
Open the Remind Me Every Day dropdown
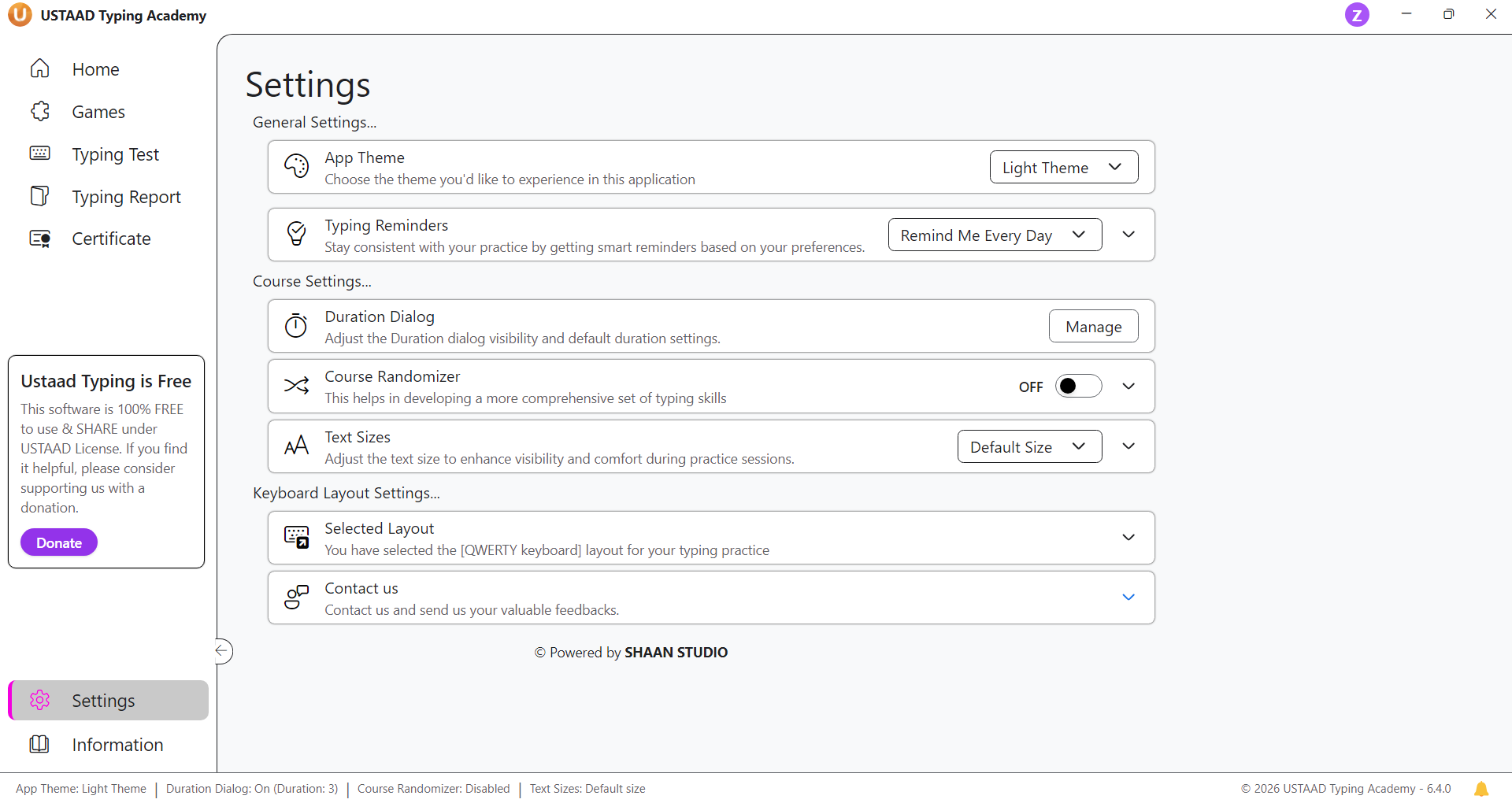(x=994, y=235)
